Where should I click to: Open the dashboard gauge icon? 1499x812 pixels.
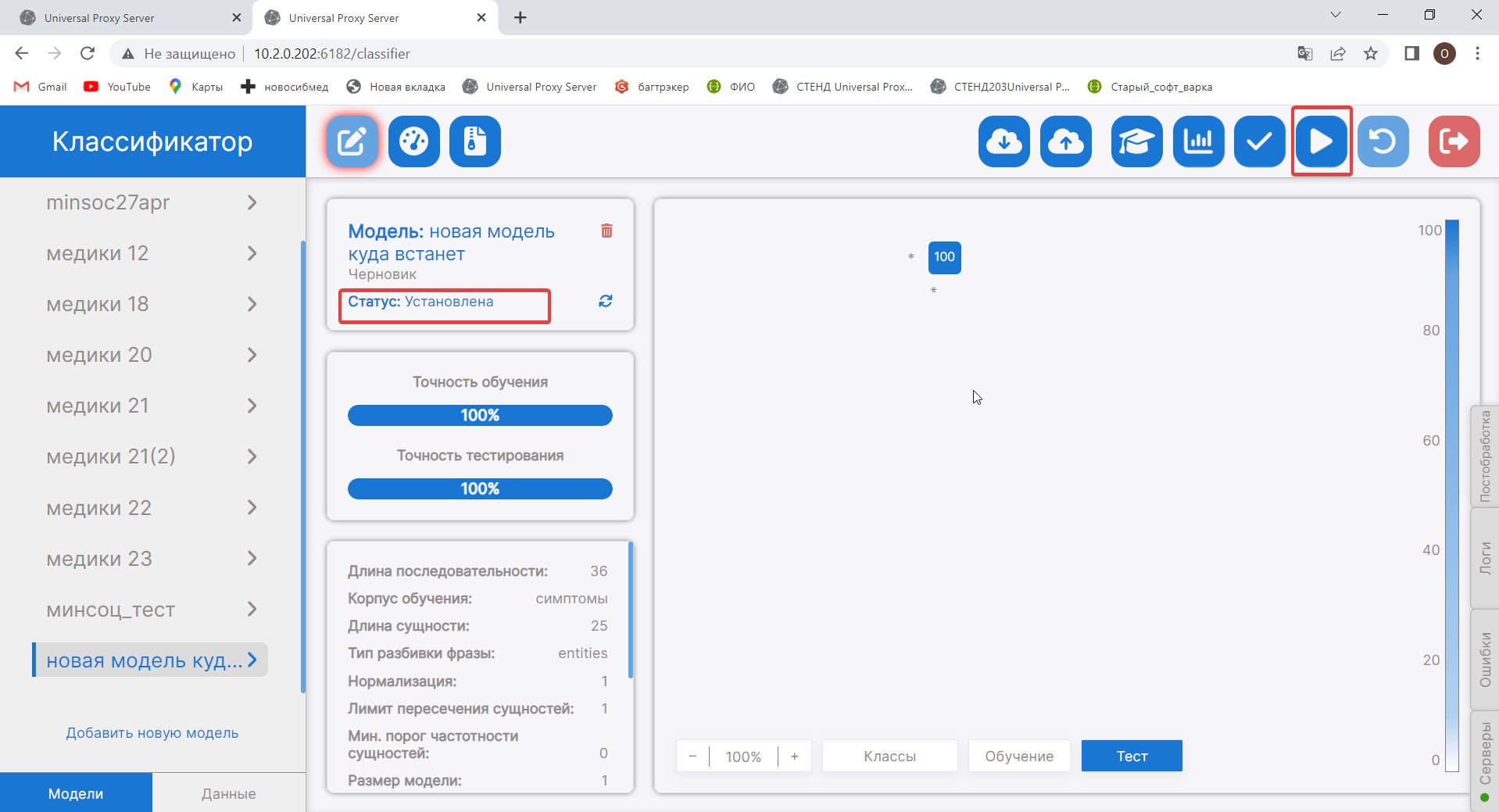pos(413,141)
